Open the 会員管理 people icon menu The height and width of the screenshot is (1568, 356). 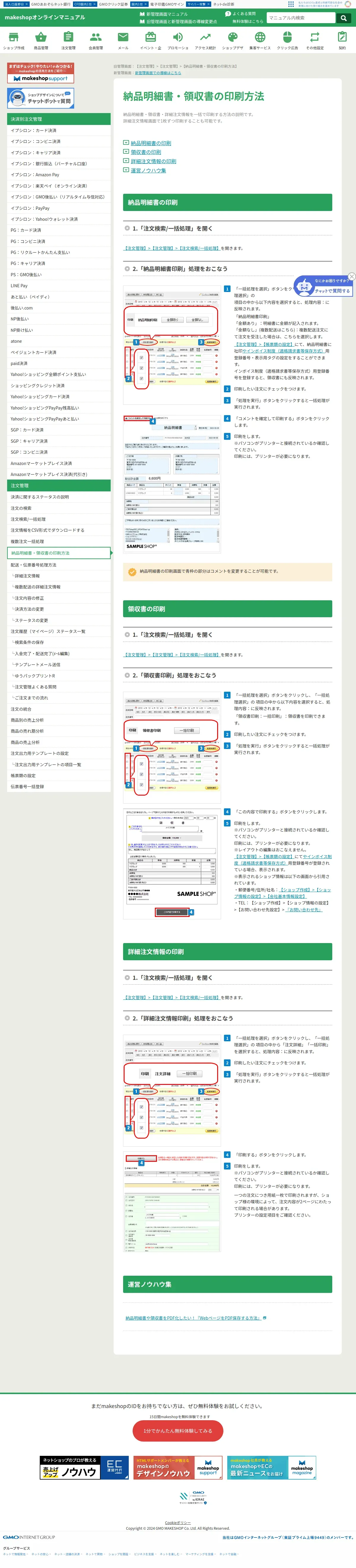coord(96,41)
